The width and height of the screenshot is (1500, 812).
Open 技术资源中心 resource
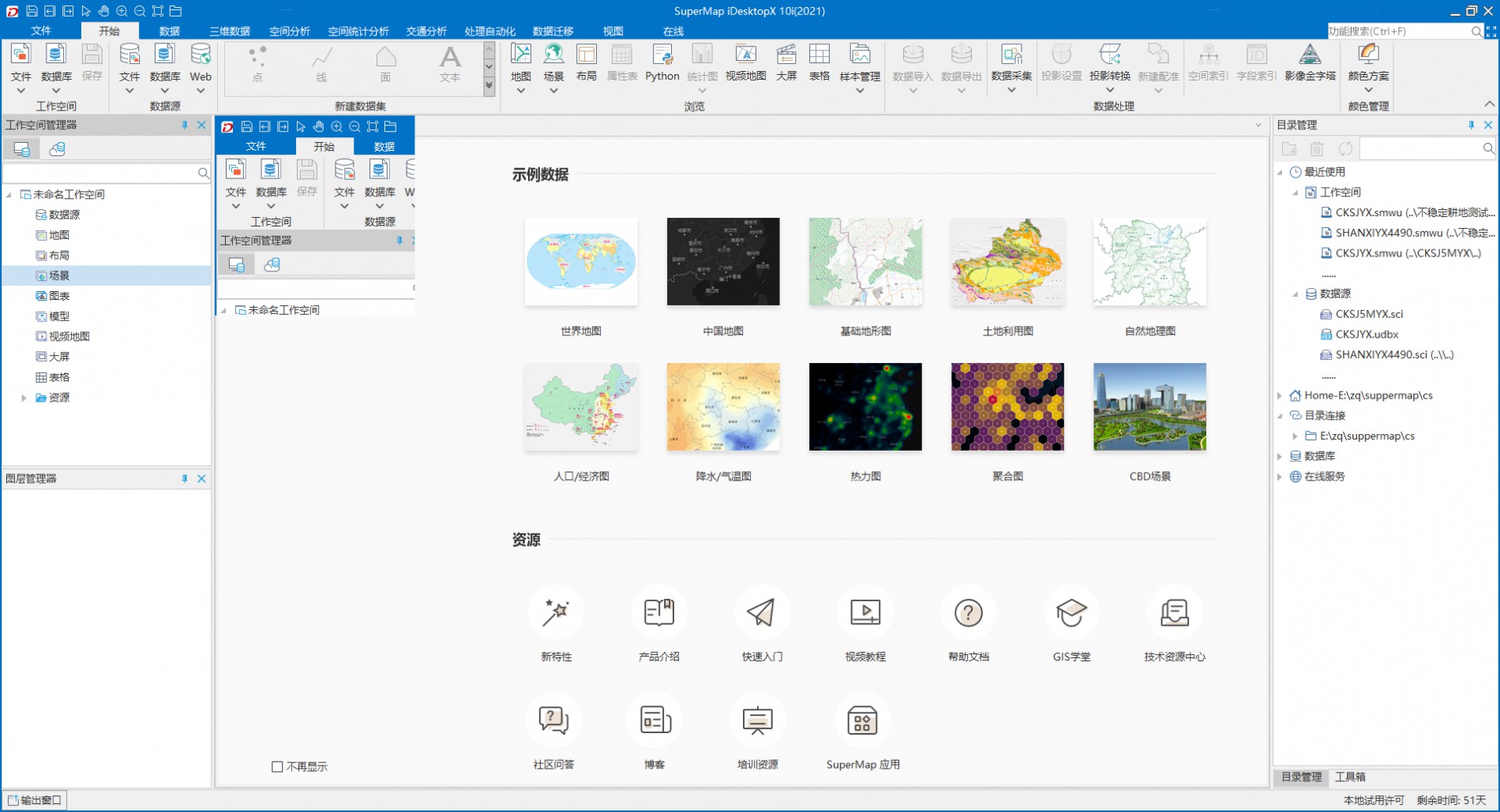1175,612
